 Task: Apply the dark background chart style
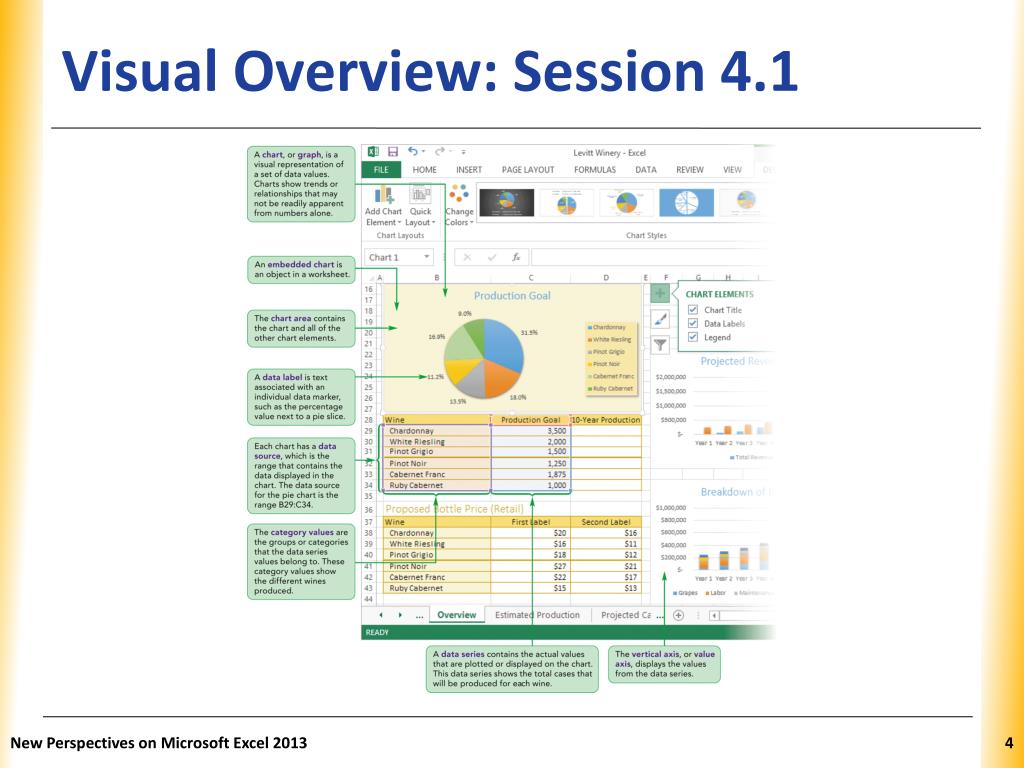coord(507,202)
